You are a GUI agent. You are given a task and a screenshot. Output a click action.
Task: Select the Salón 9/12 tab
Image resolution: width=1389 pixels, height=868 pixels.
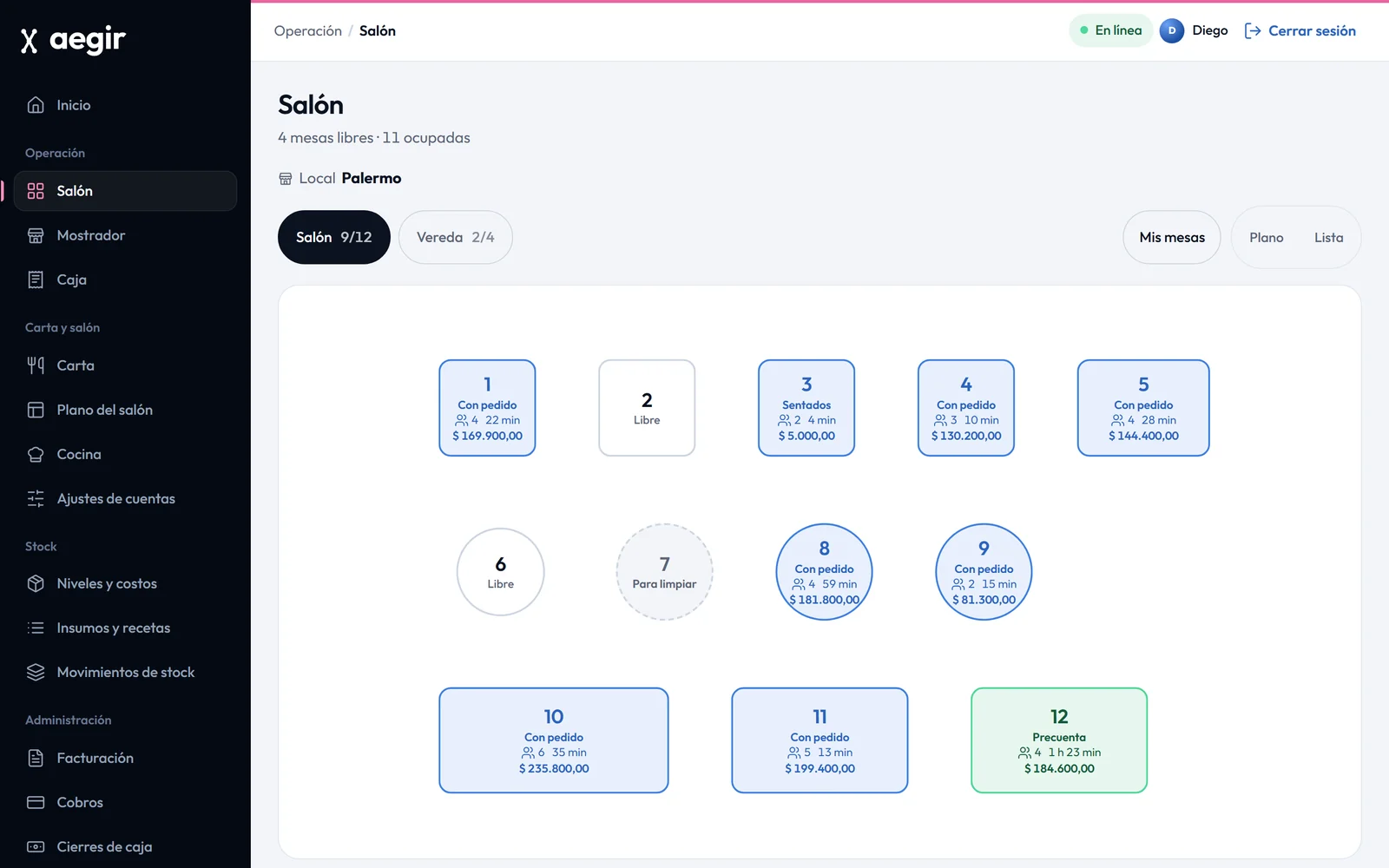point(334,237)
